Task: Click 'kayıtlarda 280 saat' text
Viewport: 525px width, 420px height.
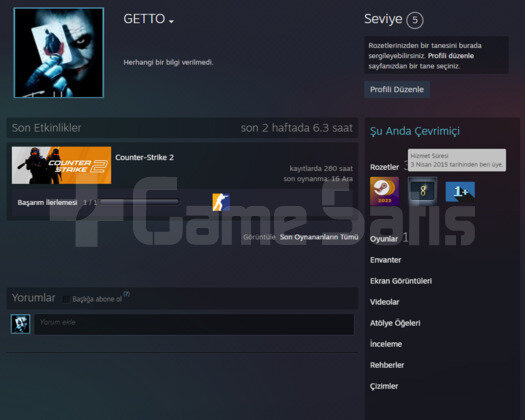Action: pyautogui.click(x=321, y=168)
